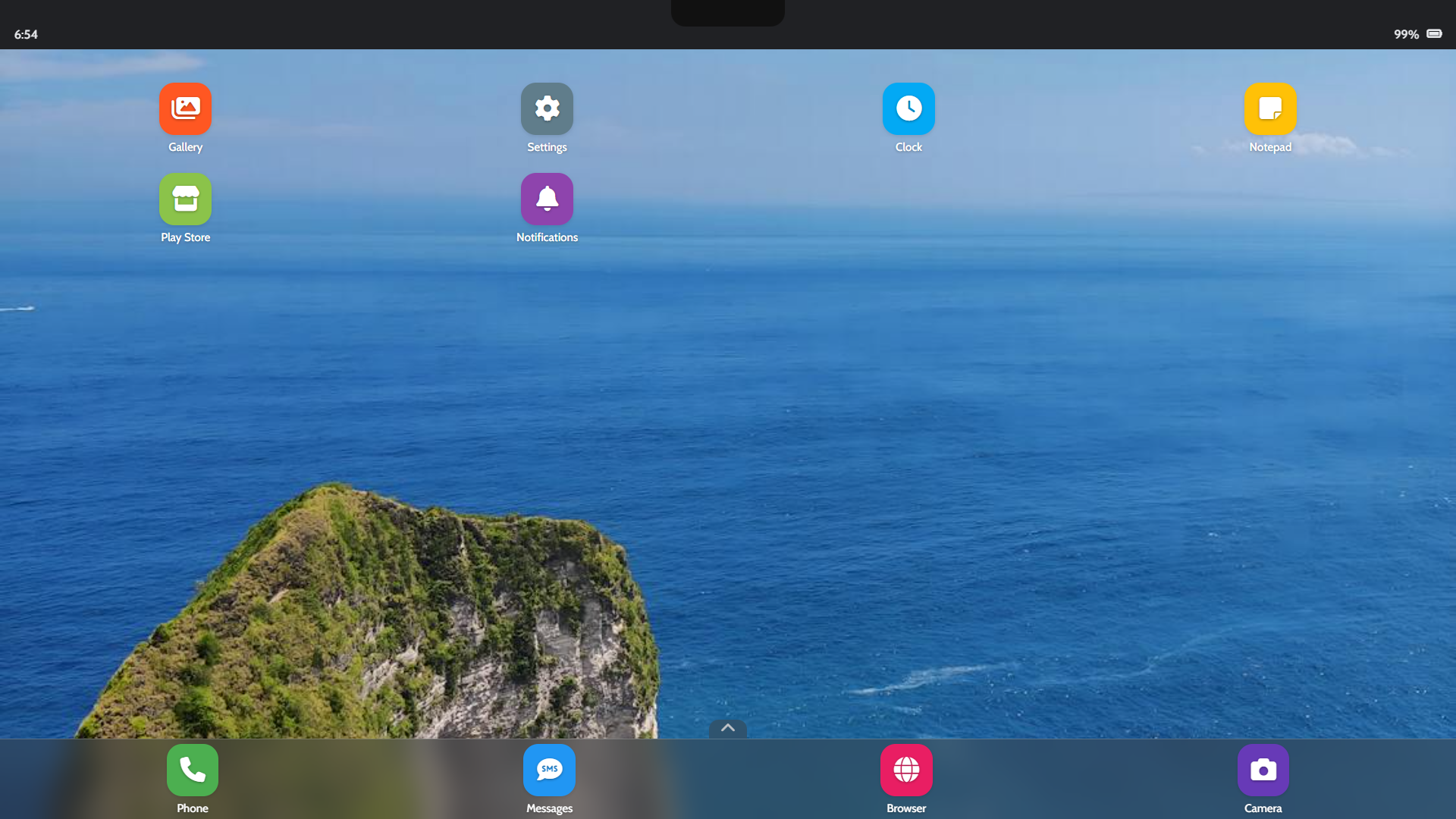Tap the Notepad label text
This screenshot has height=819, width=1456.
tap(1270, 148)
